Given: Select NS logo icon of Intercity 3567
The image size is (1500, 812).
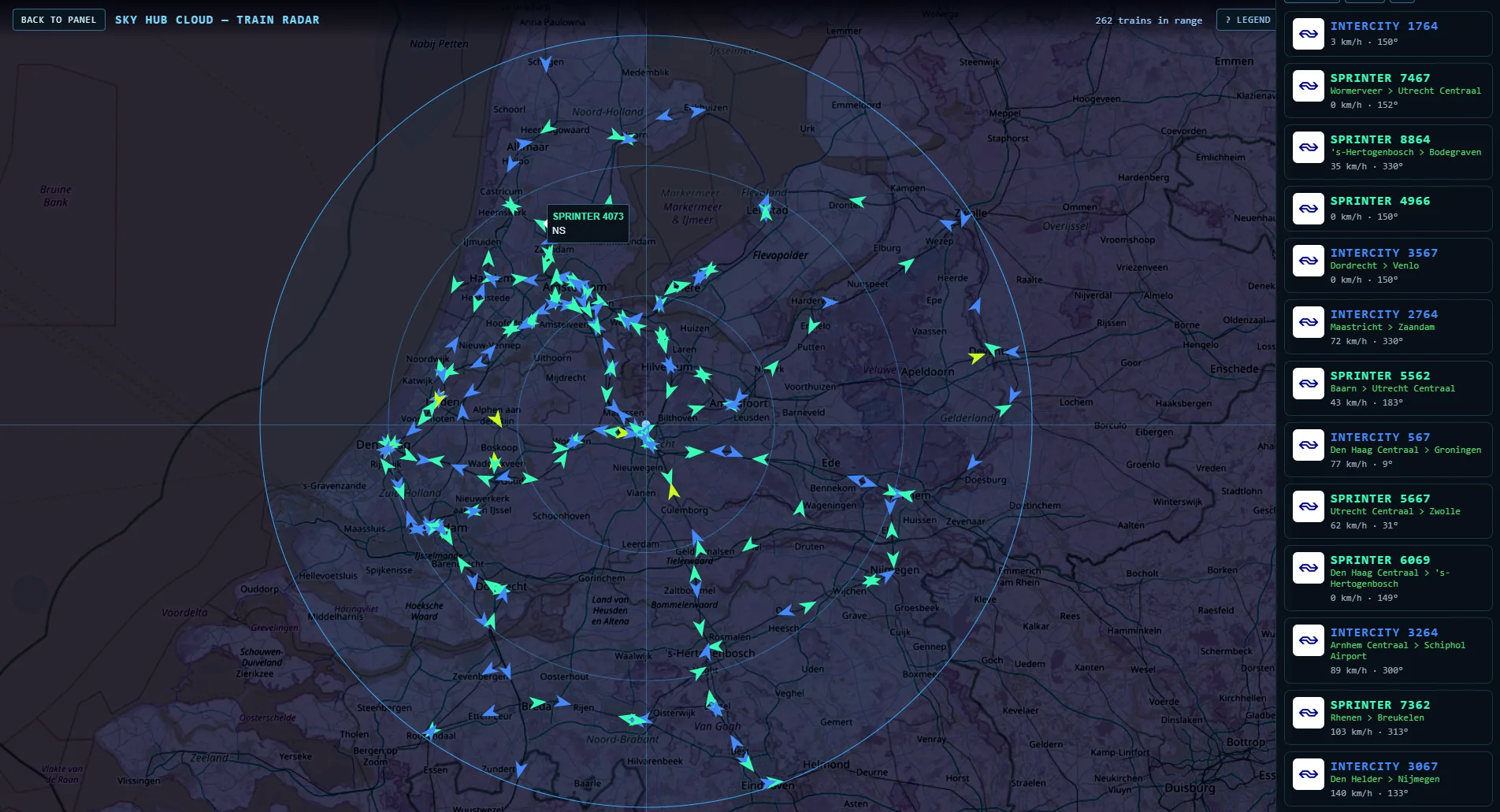Looking at the screenshot, I should [1309, 261].
